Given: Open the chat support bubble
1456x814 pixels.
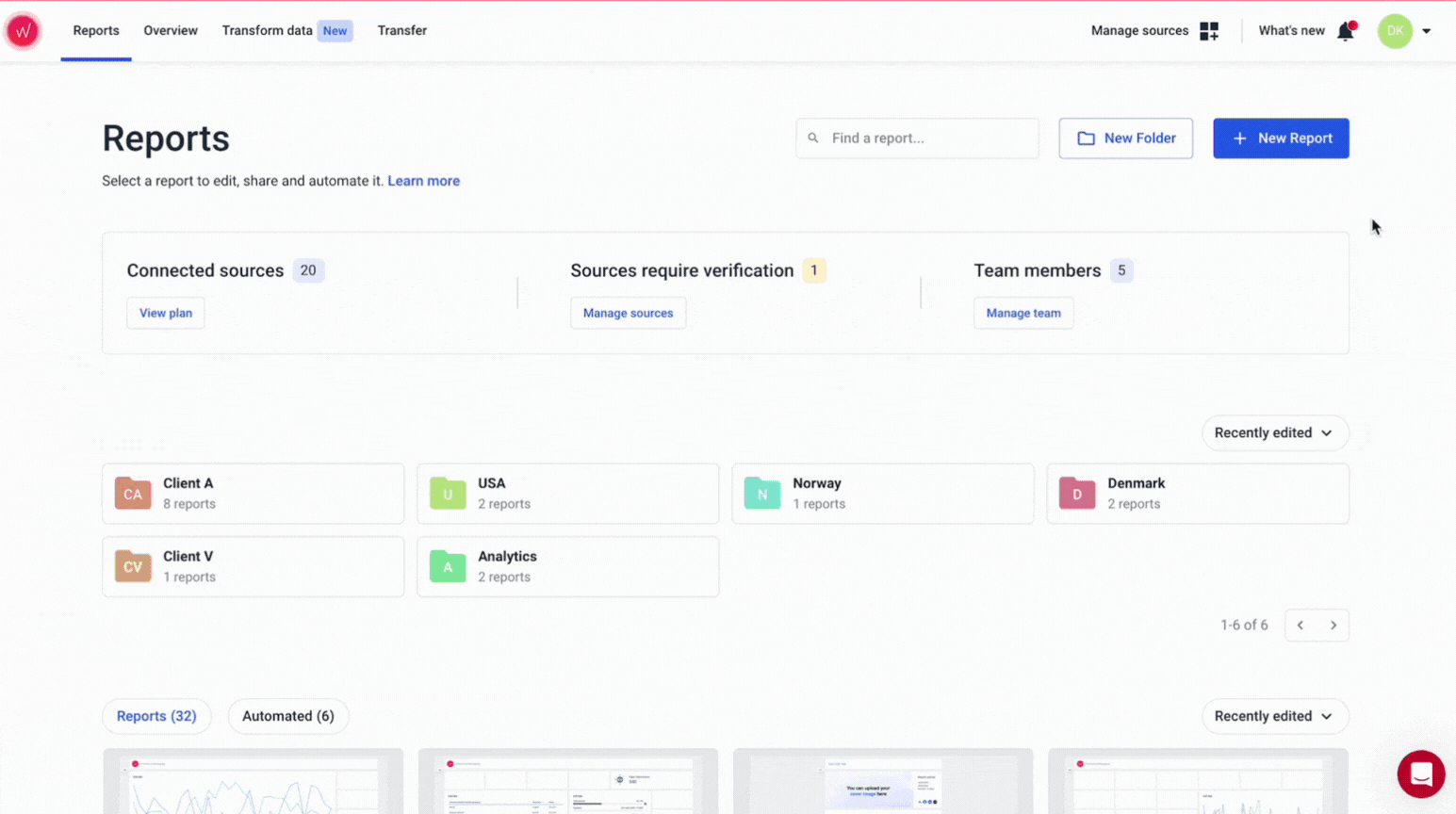Looking at the screenshot, I should [x=1421, y=773].
